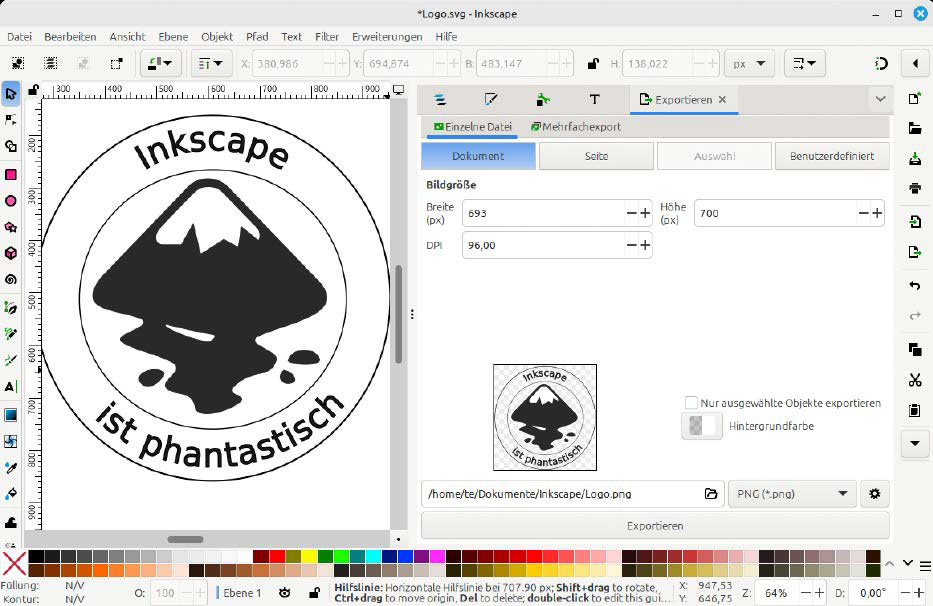Open the Layers and Objects dock tab

(x=440, y=99)
